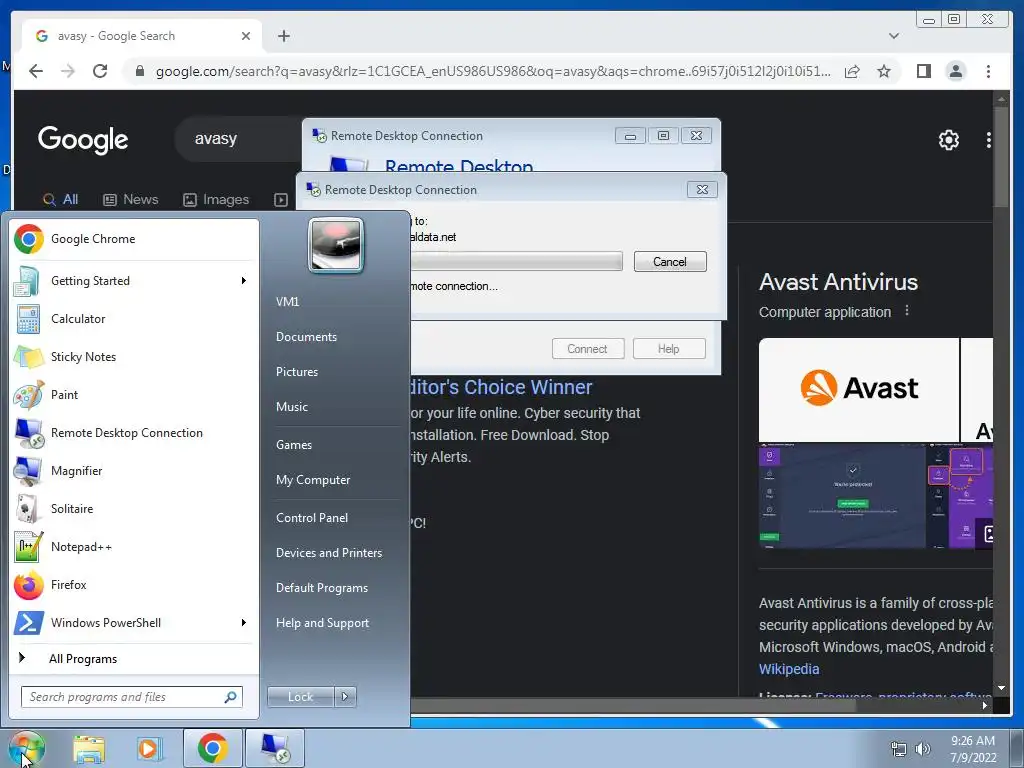Open the Editor's Choice Winner result link
Screen dimensions: 1024x768
(x=501, y=387)
